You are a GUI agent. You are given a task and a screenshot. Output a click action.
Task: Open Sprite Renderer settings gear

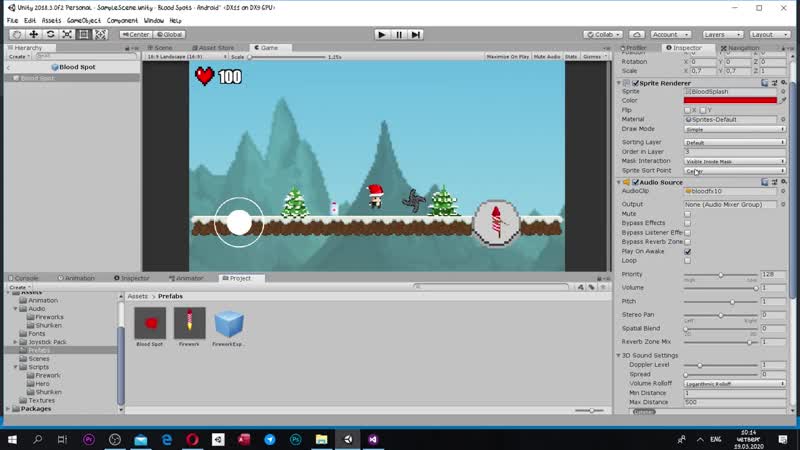point(784,83)
